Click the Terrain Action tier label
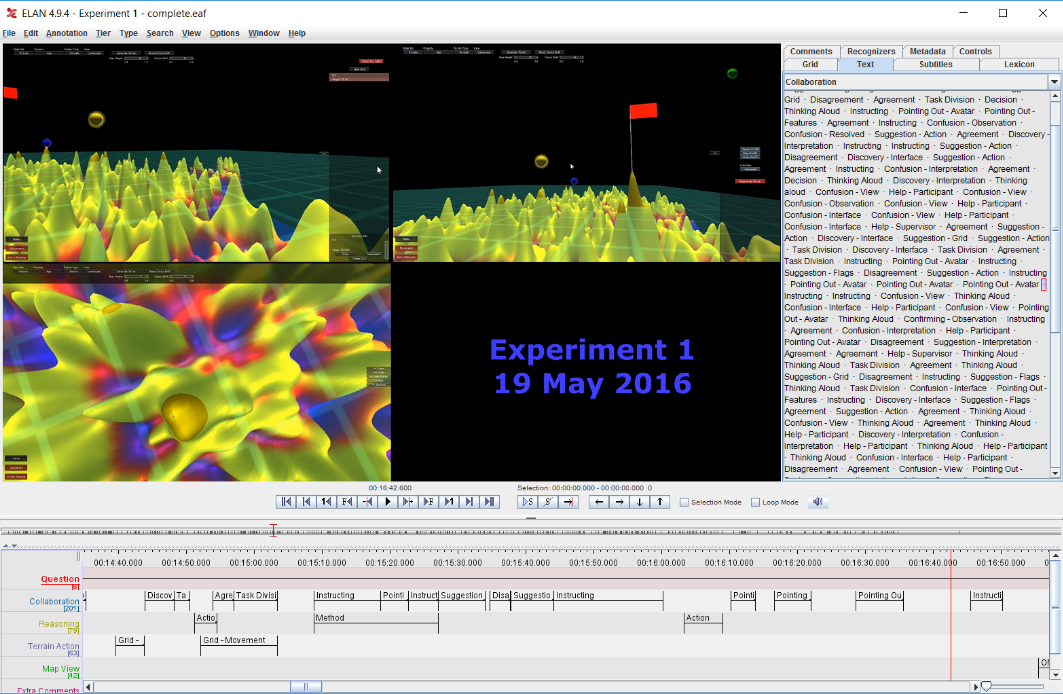 coord(54,647)
